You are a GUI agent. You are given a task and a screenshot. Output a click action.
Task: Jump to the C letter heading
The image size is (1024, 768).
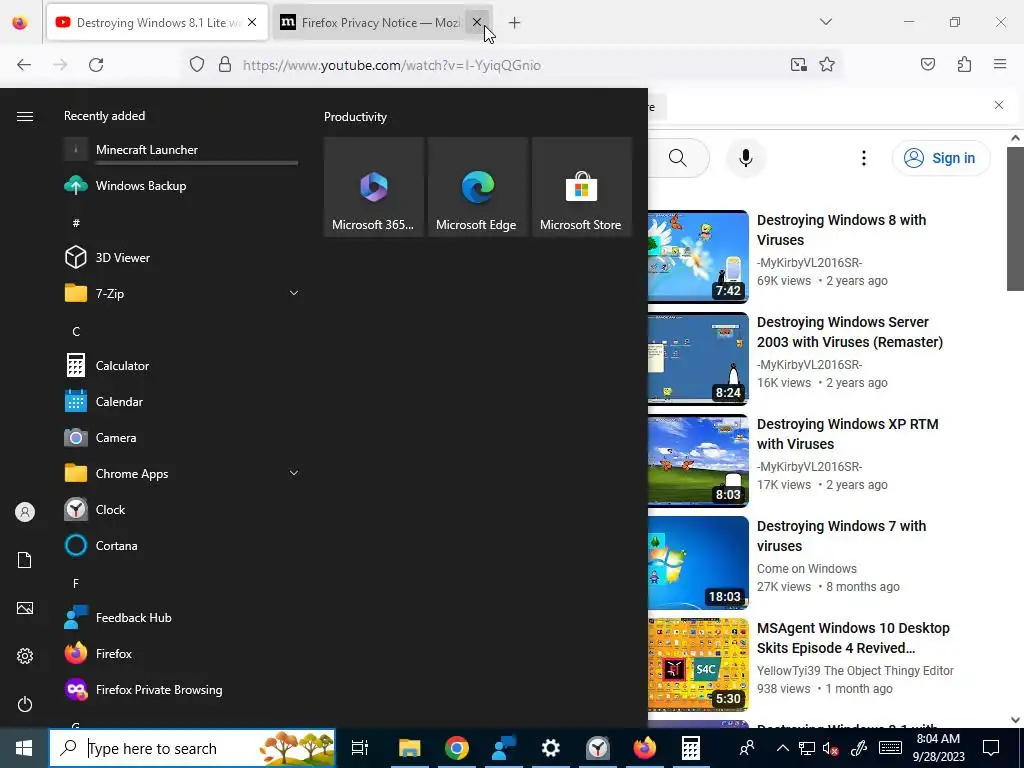(76, 332)
